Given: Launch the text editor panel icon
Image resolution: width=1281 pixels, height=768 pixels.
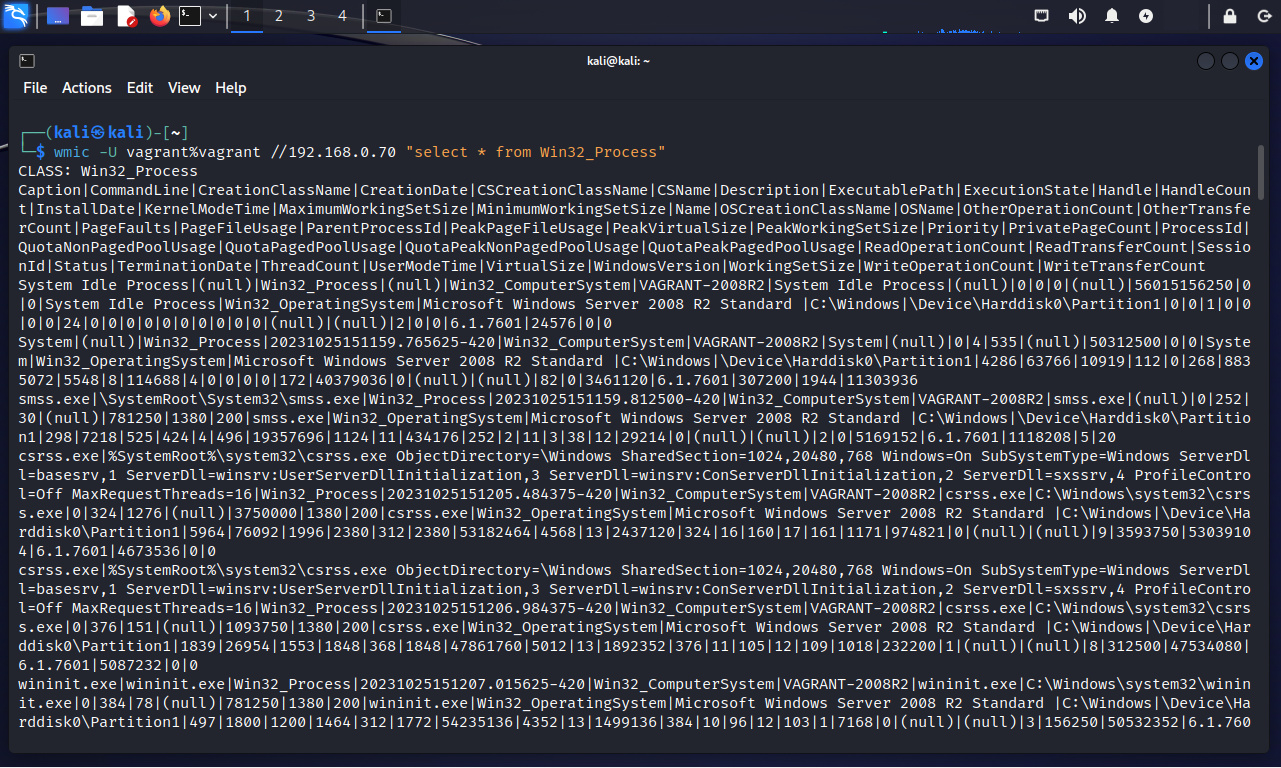Looking at the screenshot, I should click(126, 16).
